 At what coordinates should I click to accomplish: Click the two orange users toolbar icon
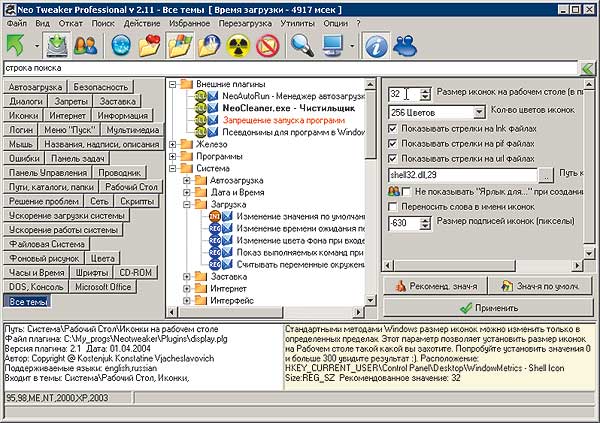pos(85,45)
